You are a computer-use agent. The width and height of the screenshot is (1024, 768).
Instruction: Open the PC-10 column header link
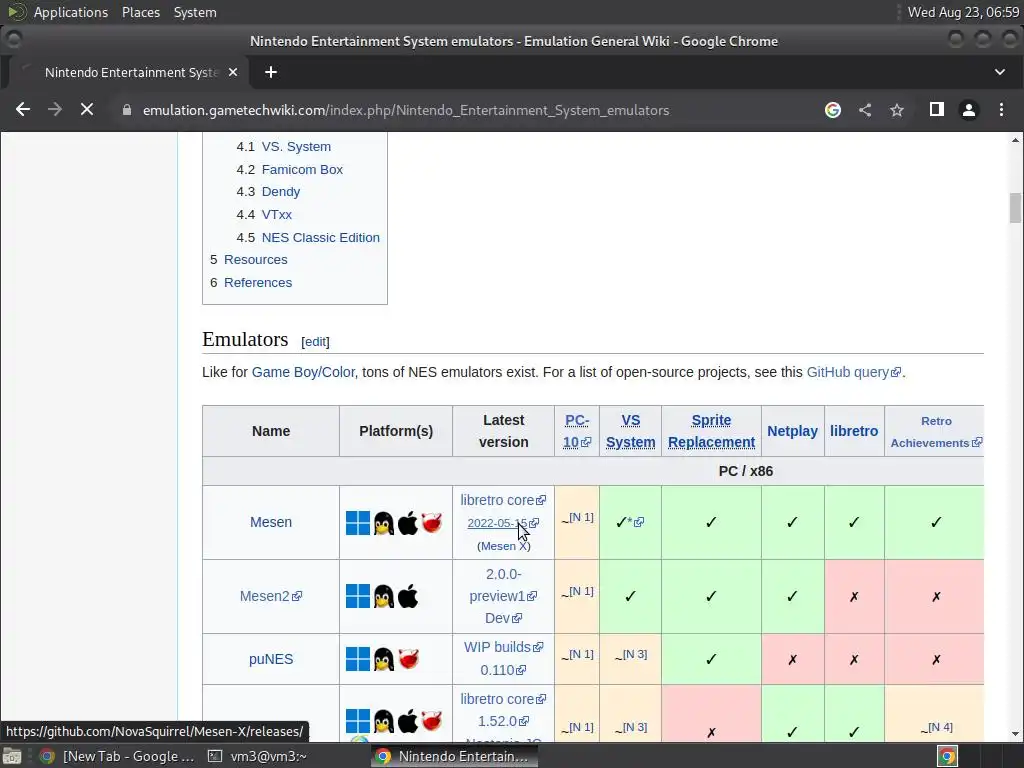tap(577, 431)
